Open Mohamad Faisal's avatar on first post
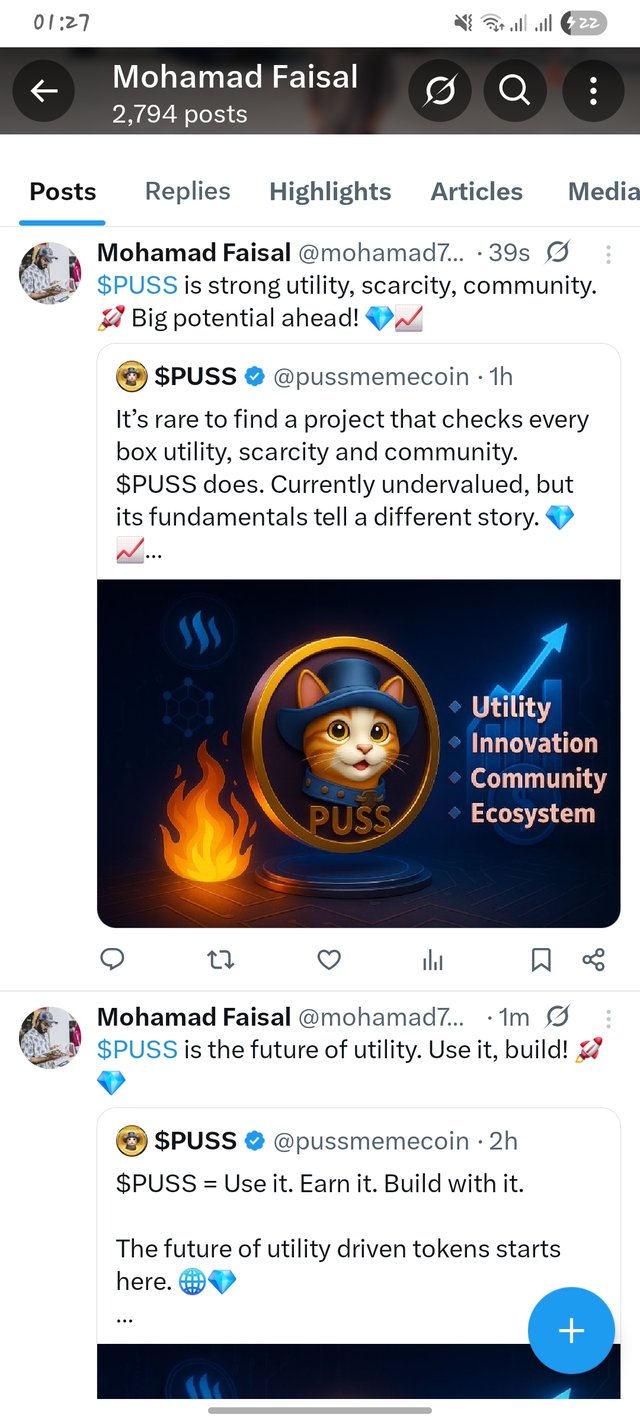 (50, 272)
